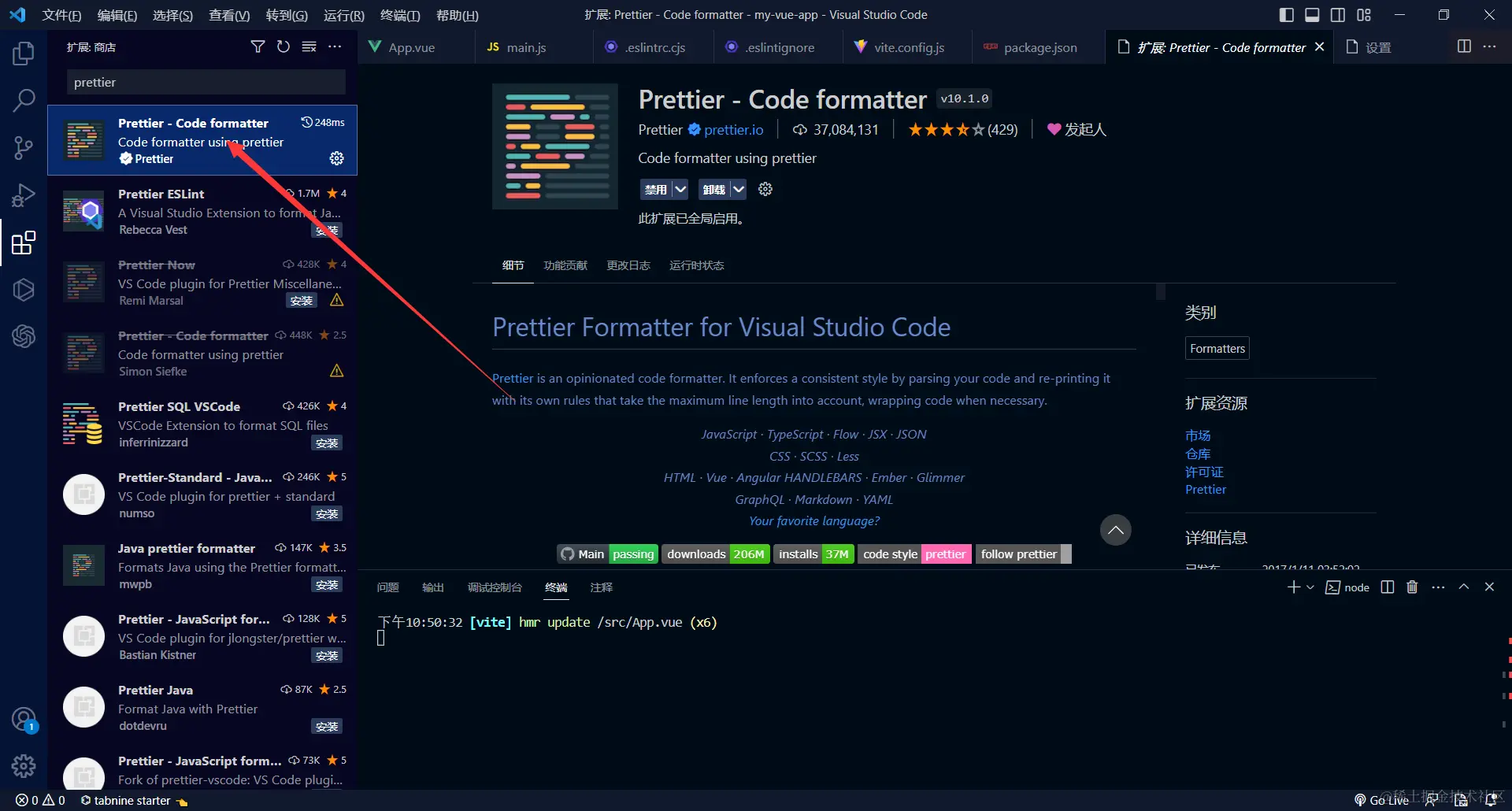This screenshot has width=1512, height=811.
Task: Open the ChatGPT icon in activity bar
Action: coord(24,336)
